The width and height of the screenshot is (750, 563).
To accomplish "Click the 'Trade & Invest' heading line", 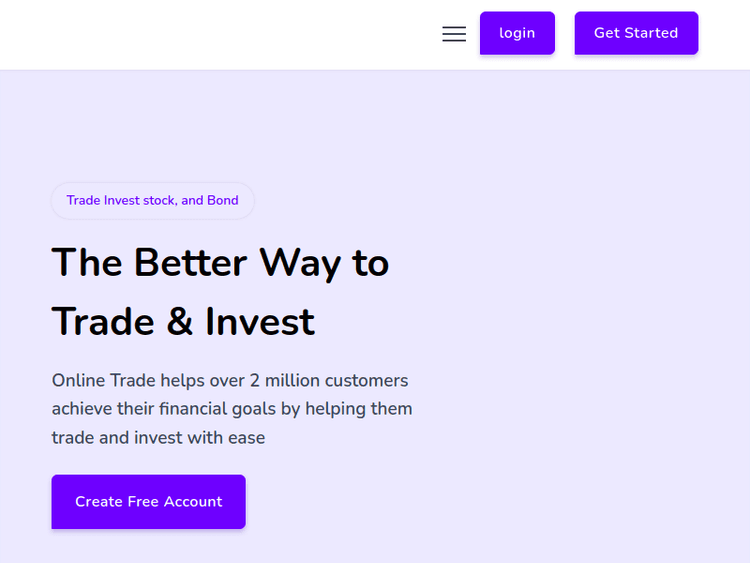I will point(183,322).
